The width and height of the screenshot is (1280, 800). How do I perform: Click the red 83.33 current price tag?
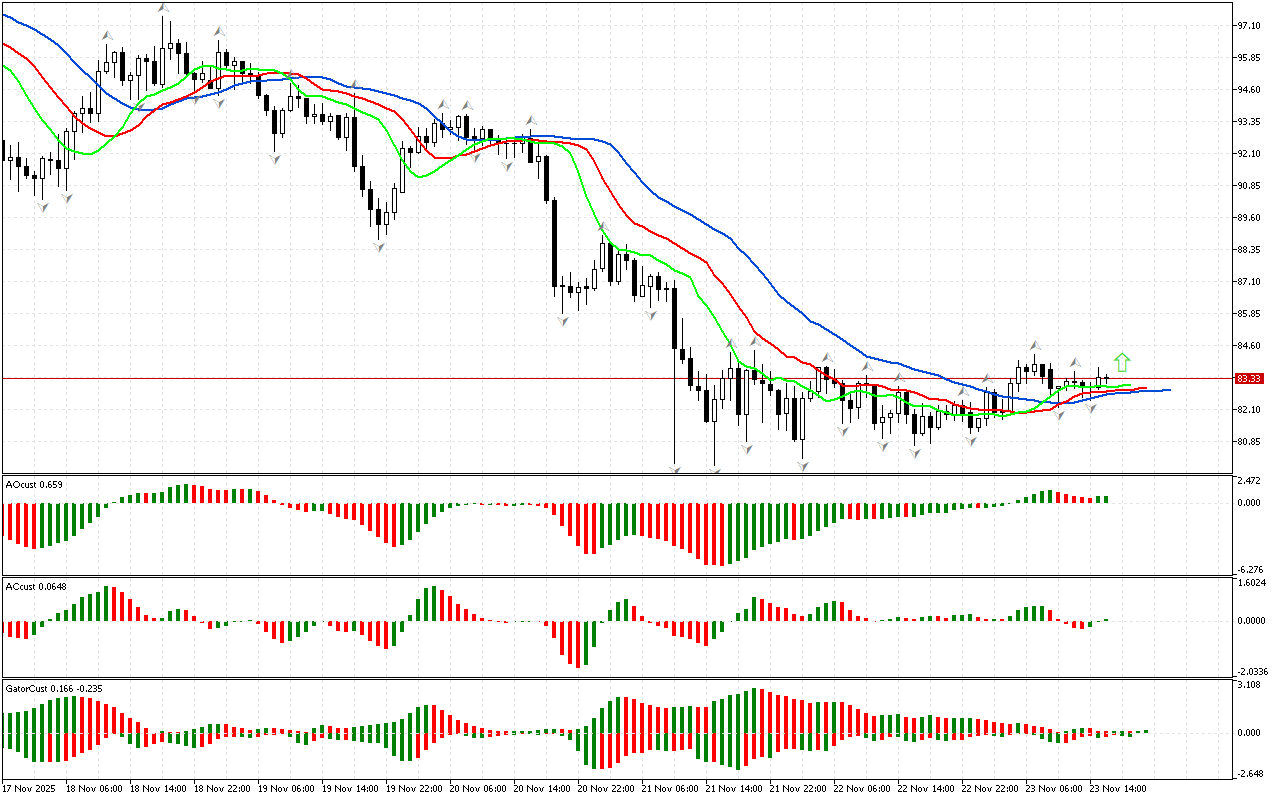[1248, 379]
